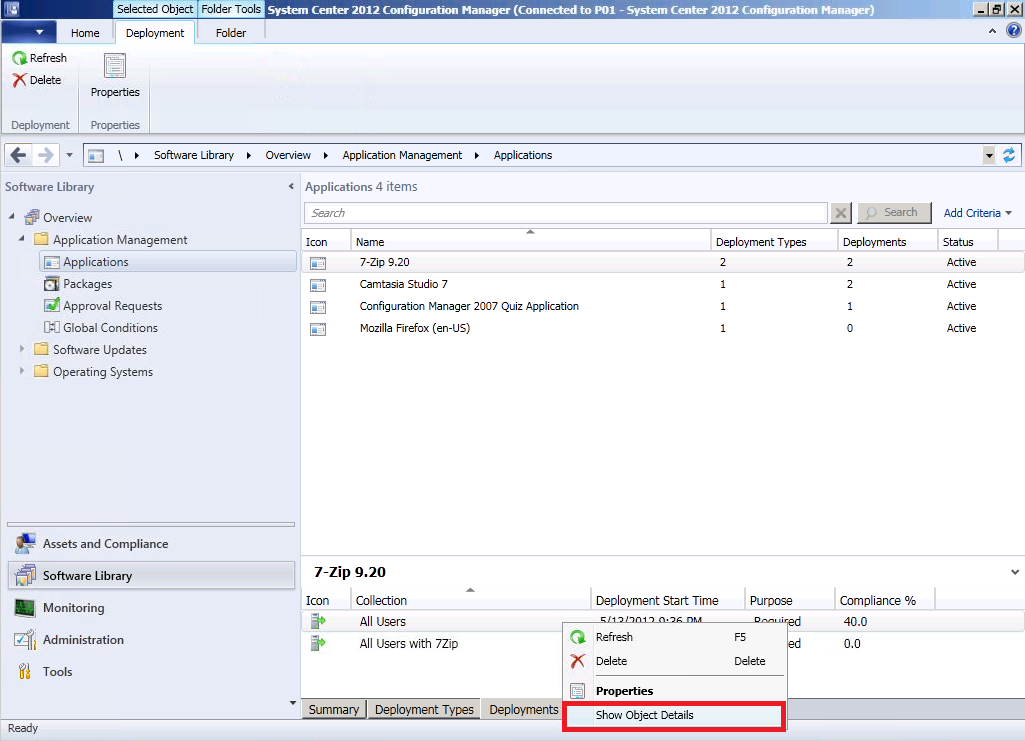Select the Quiz Application row icon

tap(318, 307)
